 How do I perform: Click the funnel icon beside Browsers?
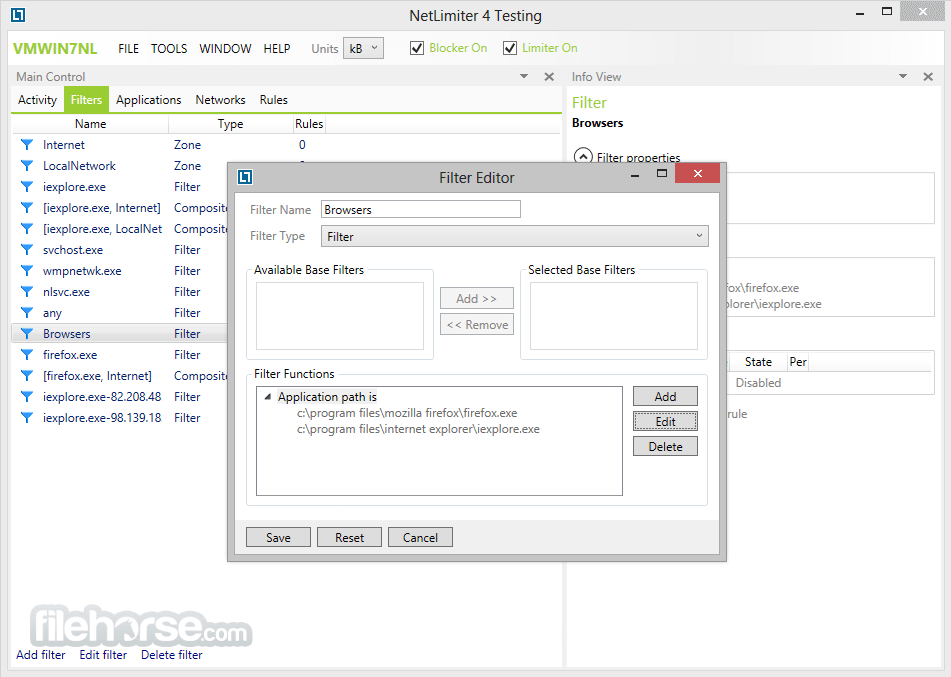pyautogui.click(x=27, y=334)
